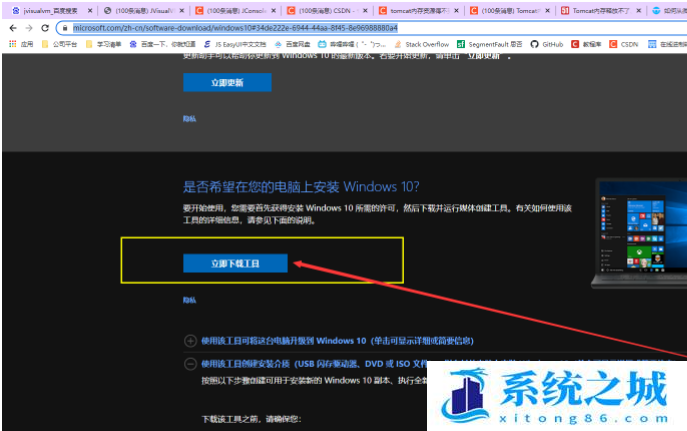Open the 学习清单 bookmark folder

(x=104, y=45)
